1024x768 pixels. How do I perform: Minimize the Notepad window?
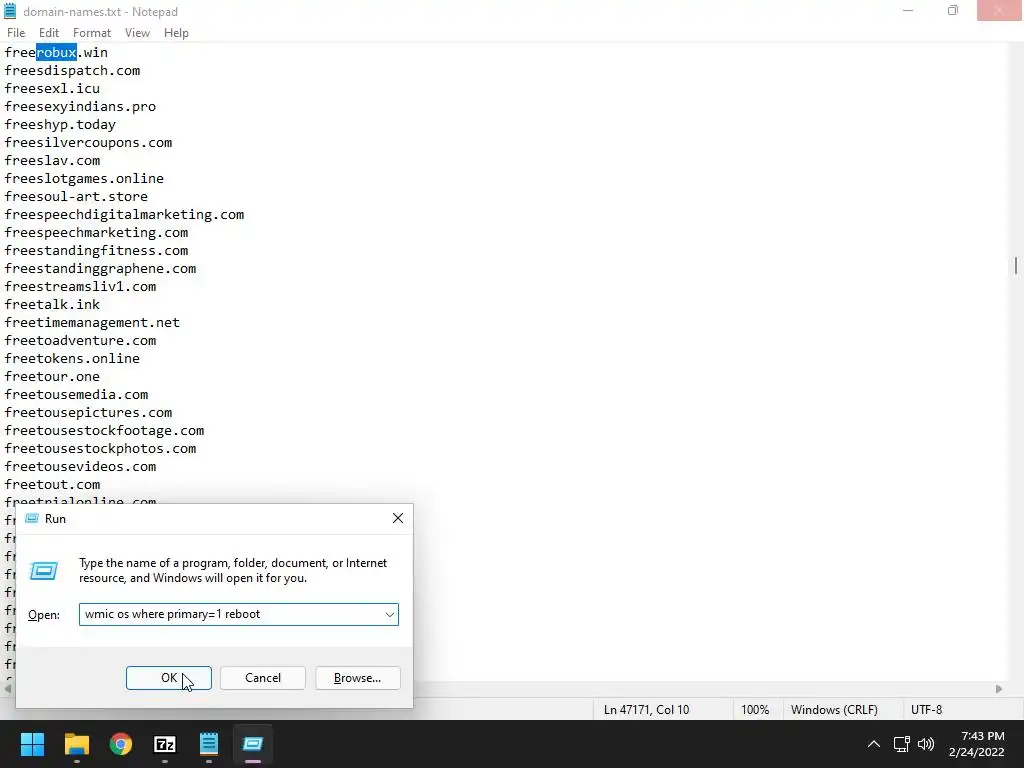(908, 11)
